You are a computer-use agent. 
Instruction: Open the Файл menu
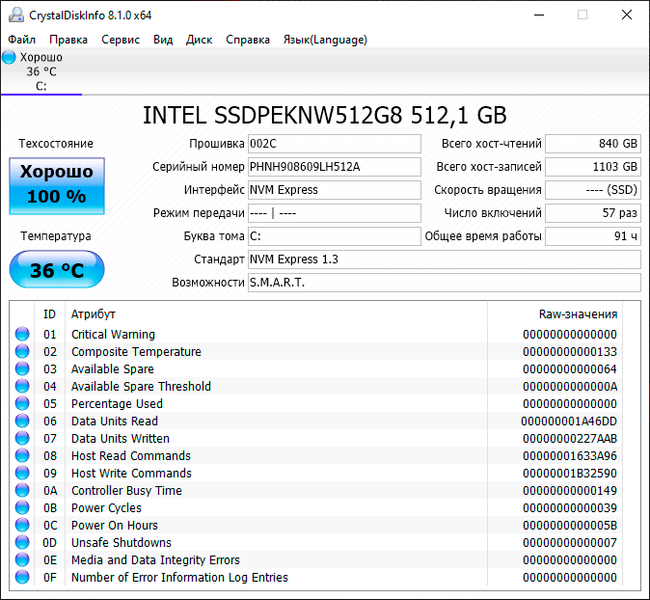[x=22, y=40]
